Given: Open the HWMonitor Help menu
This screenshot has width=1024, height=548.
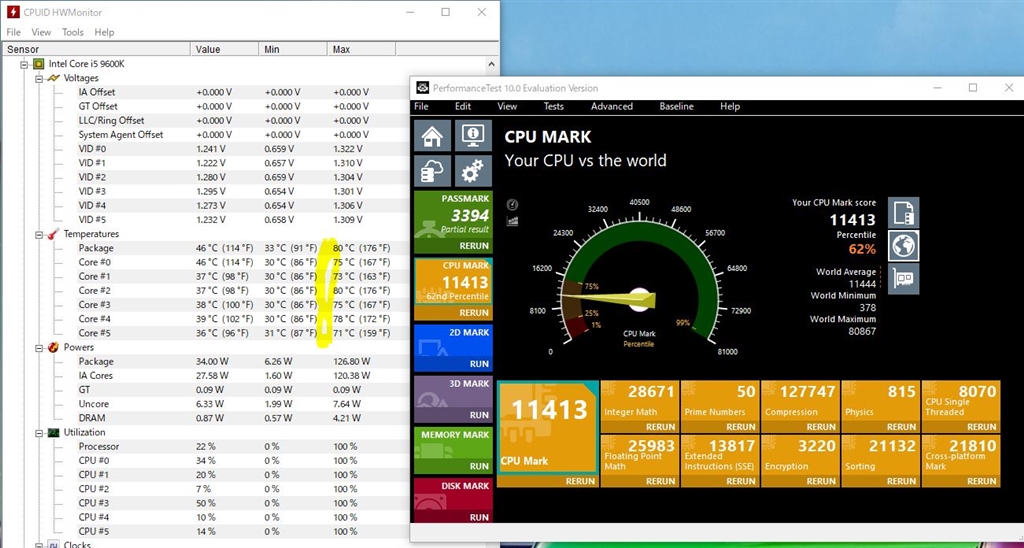Looking at the screenshot, I should (104, 32).
